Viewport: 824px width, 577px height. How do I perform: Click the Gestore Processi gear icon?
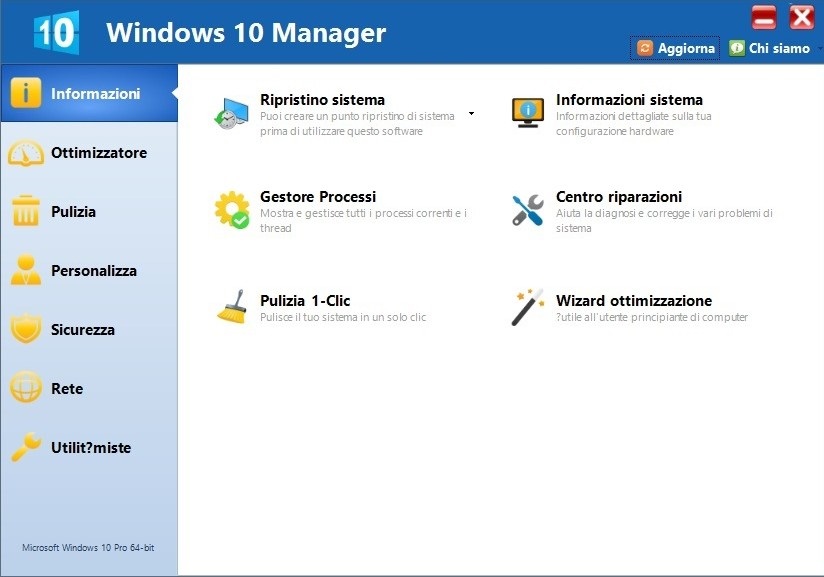click(232, 210)
